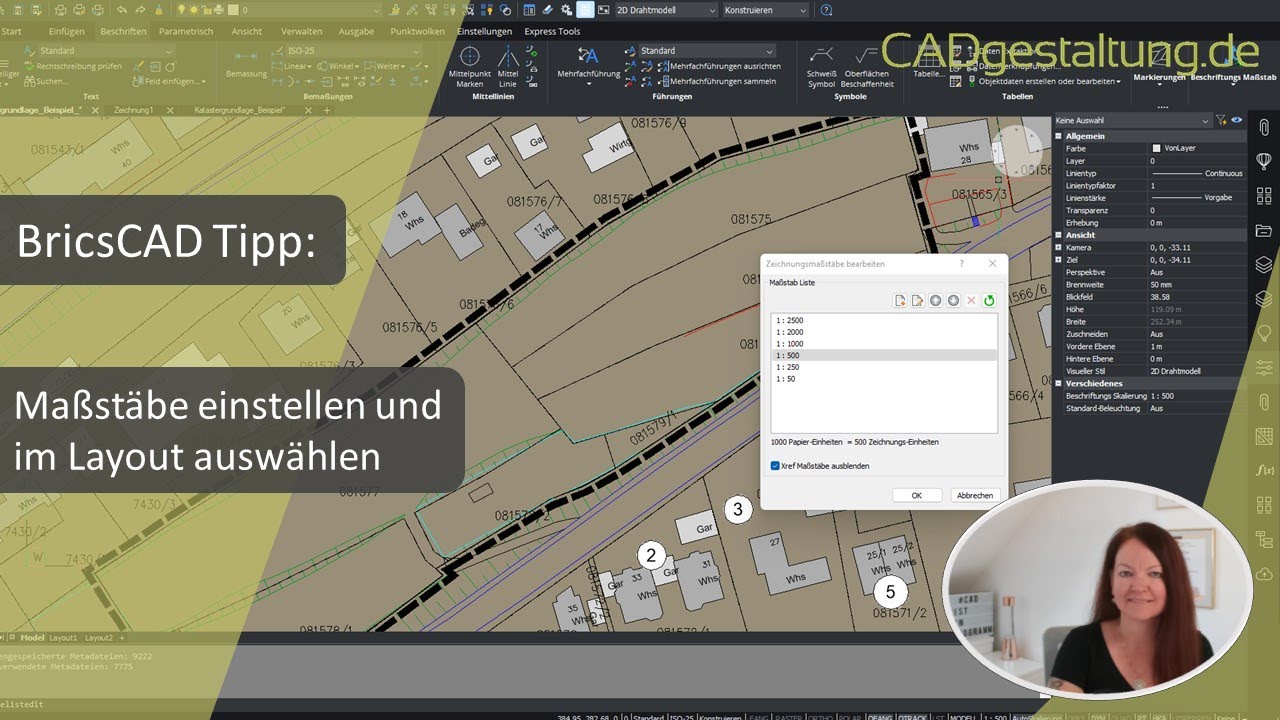1280x720 pixels.
Task: Select scale 1 : 50 in the list
Action: click(884, 379)
